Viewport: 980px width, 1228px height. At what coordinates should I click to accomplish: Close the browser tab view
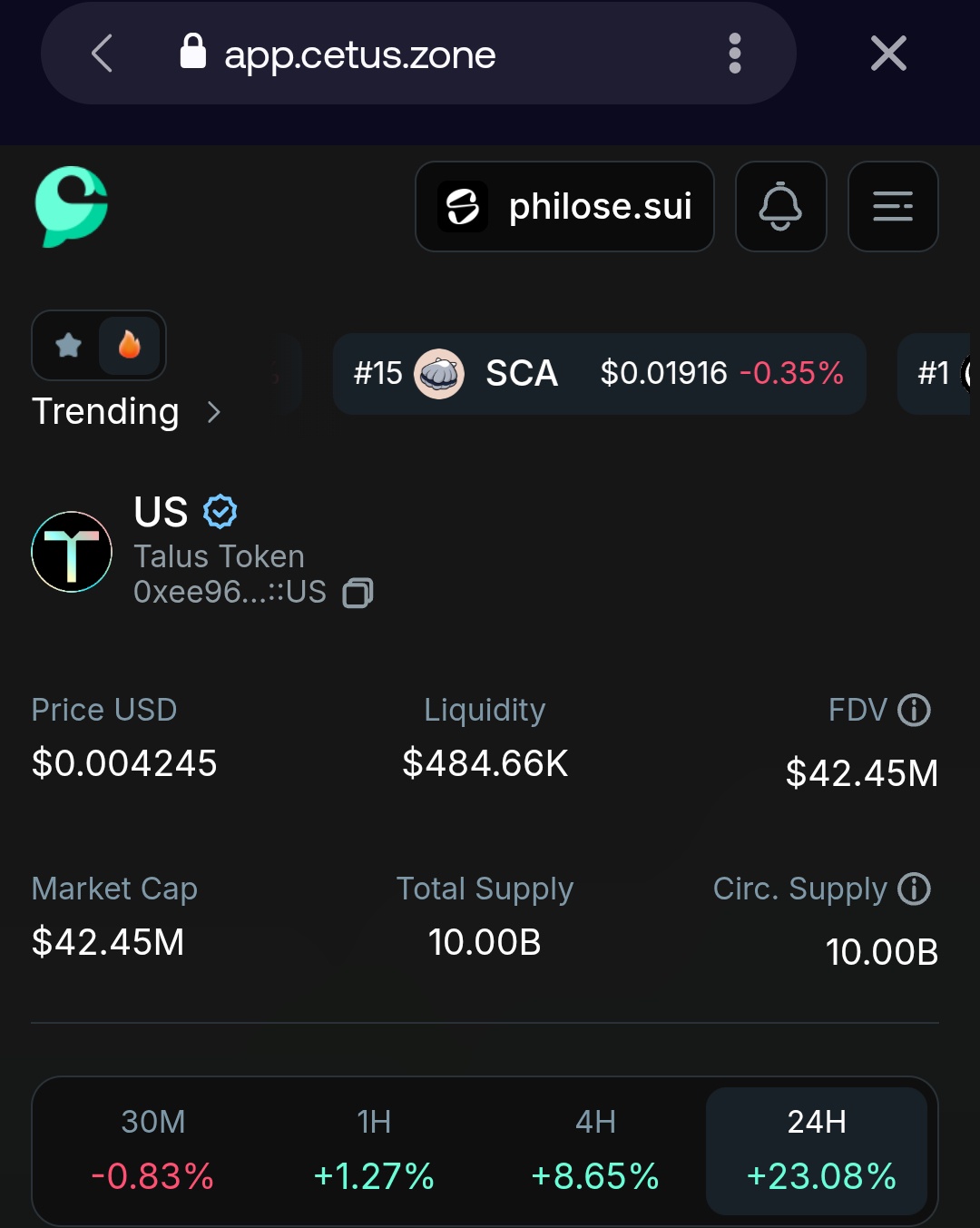pyautogui.click(x=888, y=54)
